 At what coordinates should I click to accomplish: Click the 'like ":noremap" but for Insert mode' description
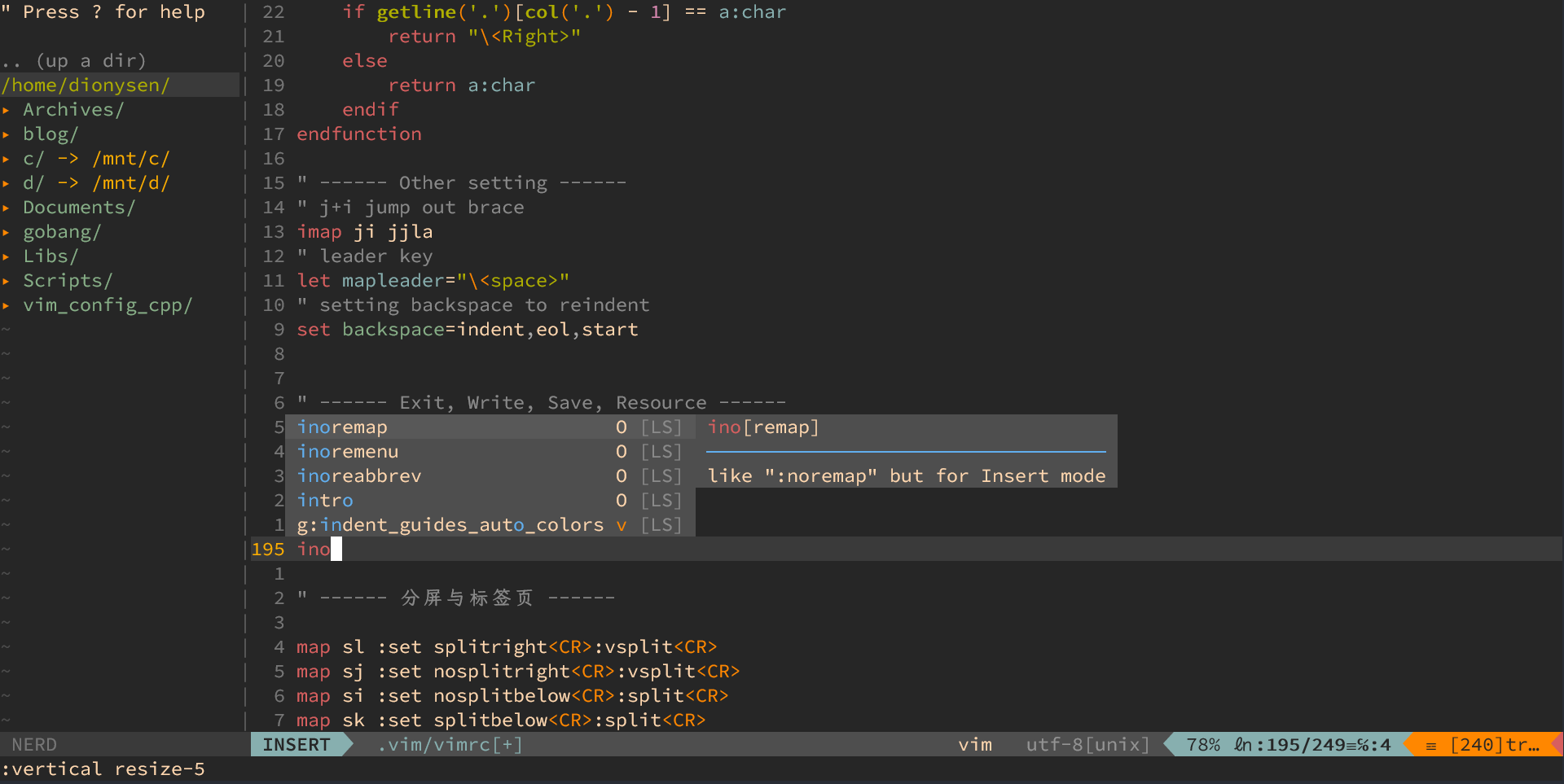tap(907, 476)
